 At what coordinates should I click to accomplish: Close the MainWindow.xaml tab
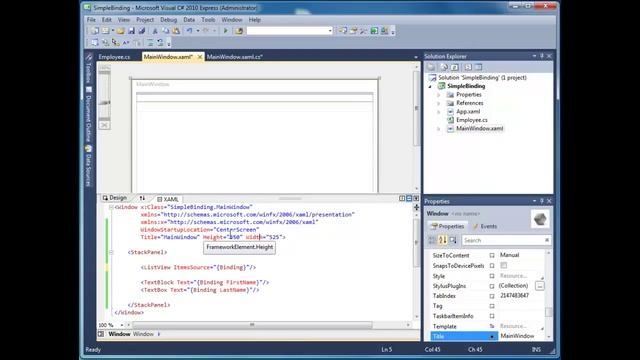200,57
